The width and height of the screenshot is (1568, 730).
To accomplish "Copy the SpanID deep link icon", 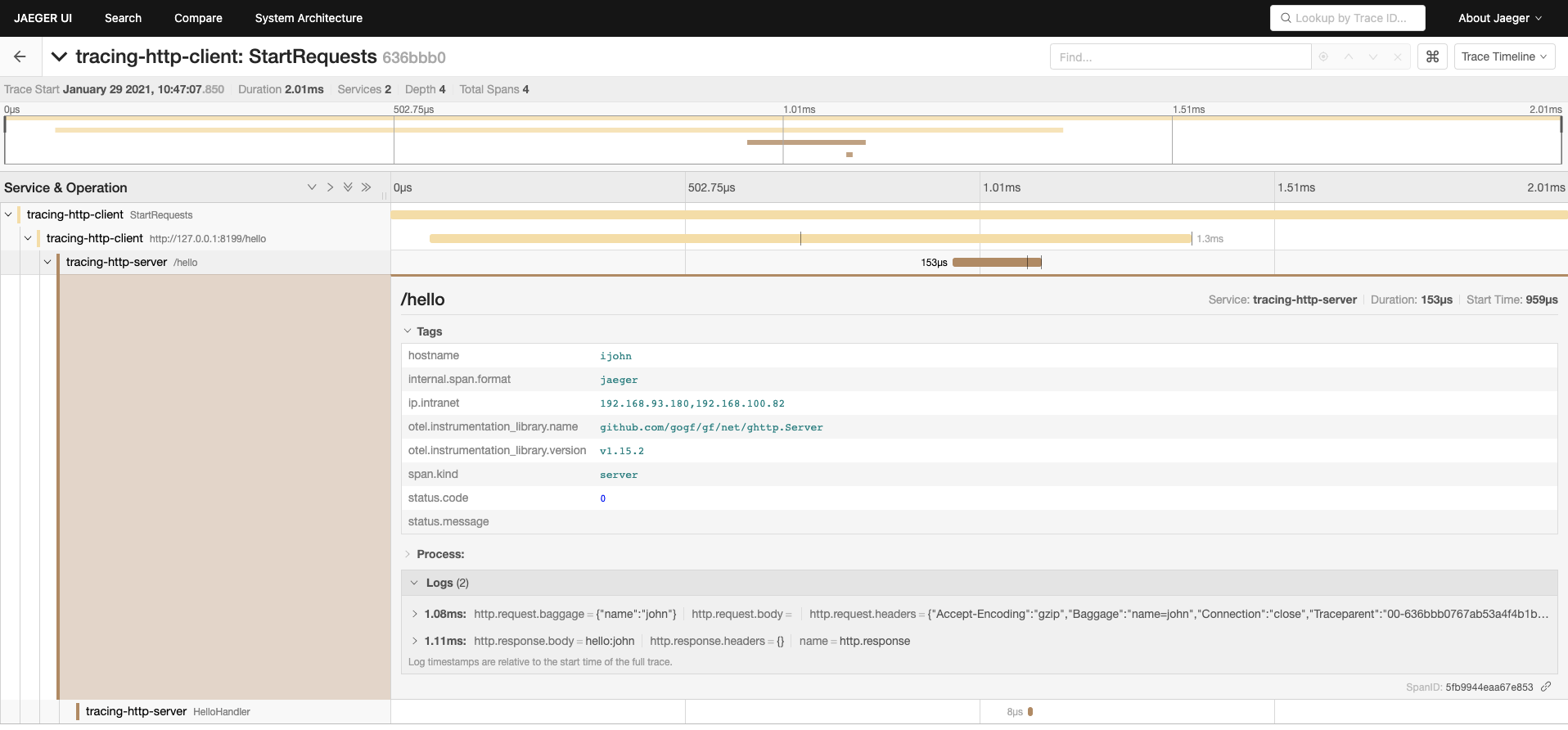I will click(1546, 687).
